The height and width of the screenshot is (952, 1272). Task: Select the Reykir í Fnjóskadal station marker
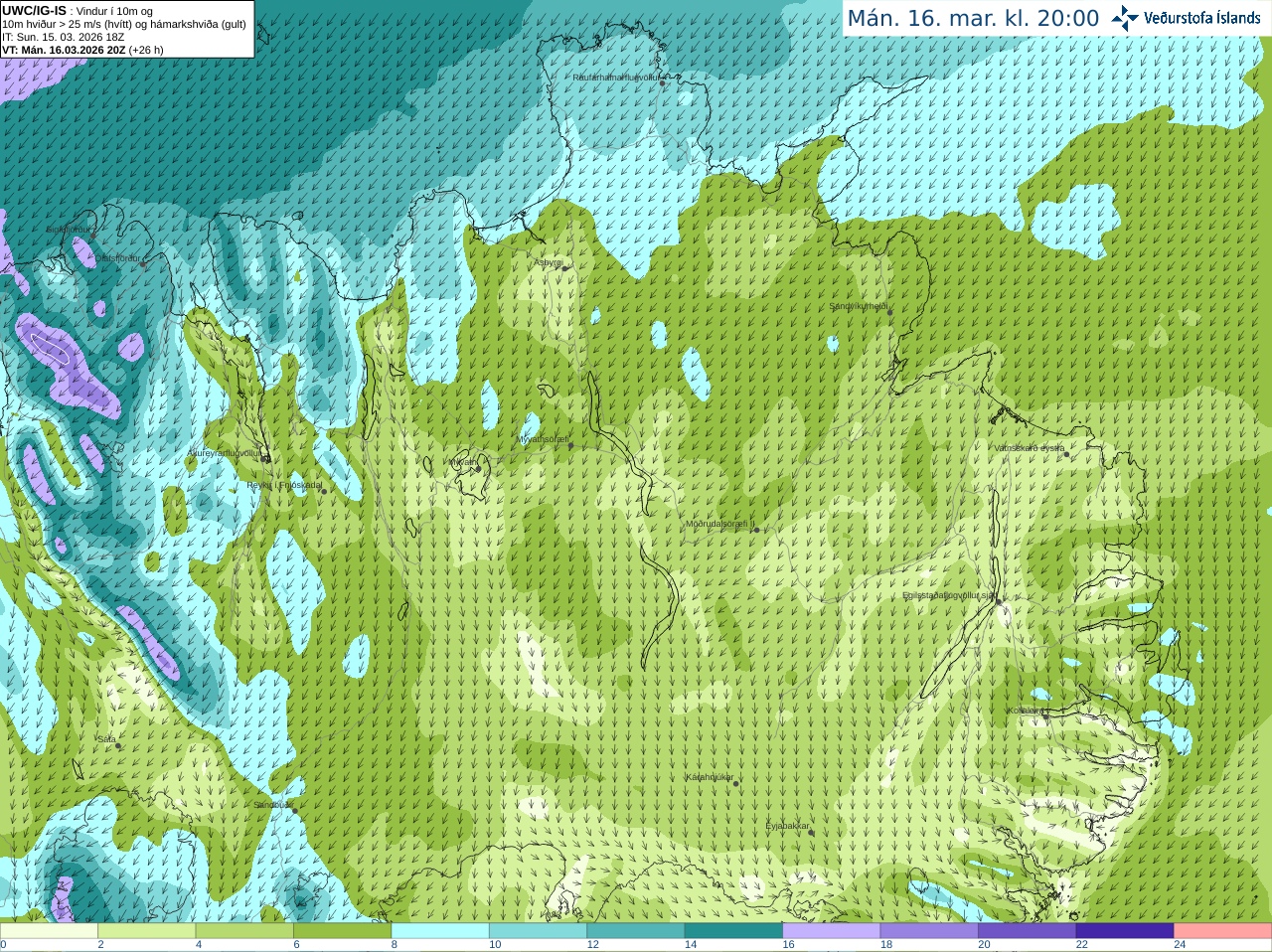pyautogui.click(x=324, y=491)
